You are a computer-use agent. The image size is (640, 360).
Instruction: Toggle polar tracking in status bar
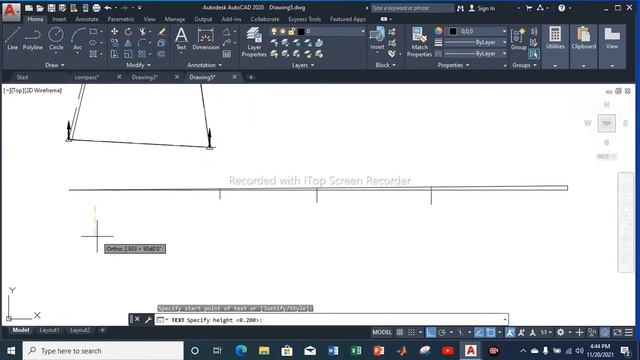pos(442,332)
